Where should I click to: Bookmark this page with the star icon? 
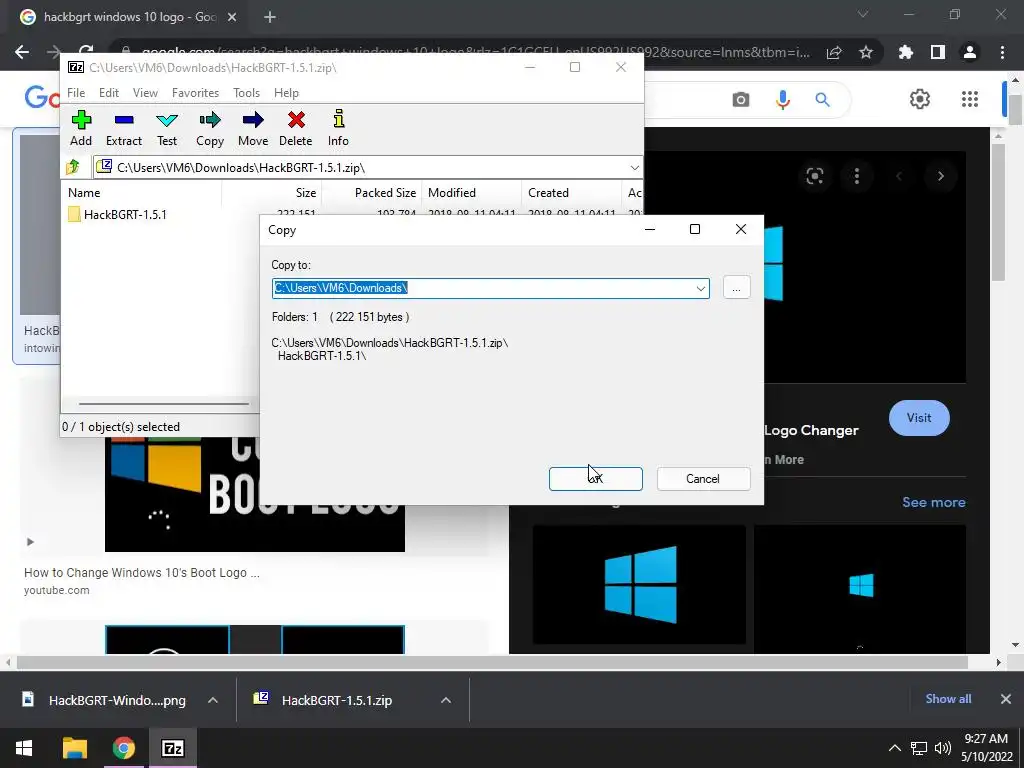coord(866,52)
